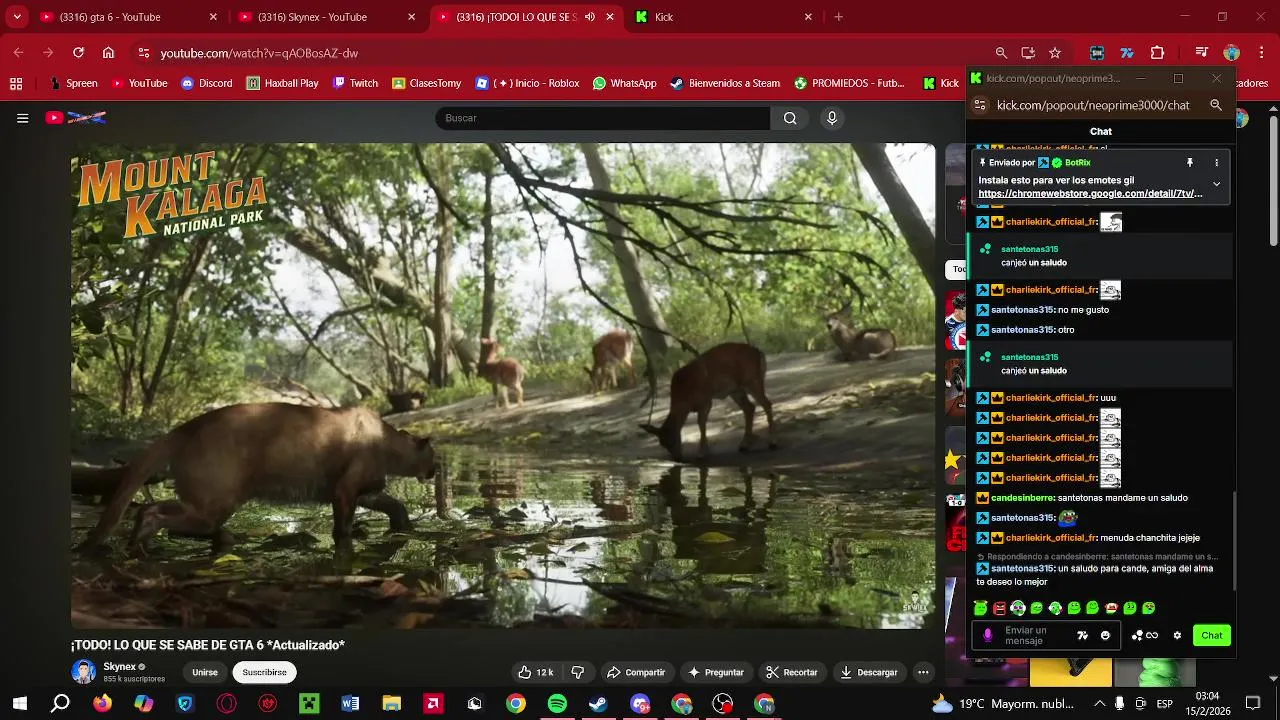Click the YouTube search magnifier button

tap(790, 118)
